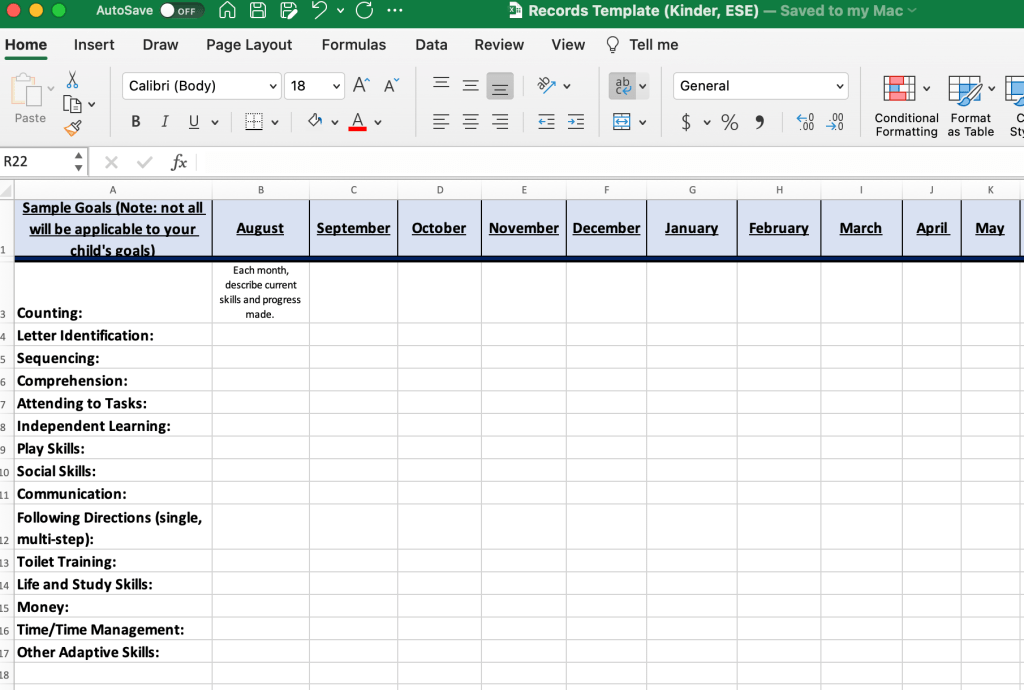The height and width of the screenshot is (690, 1024).
Task: Click the Format Painter brush icon
Action: (x=72, y=128)
